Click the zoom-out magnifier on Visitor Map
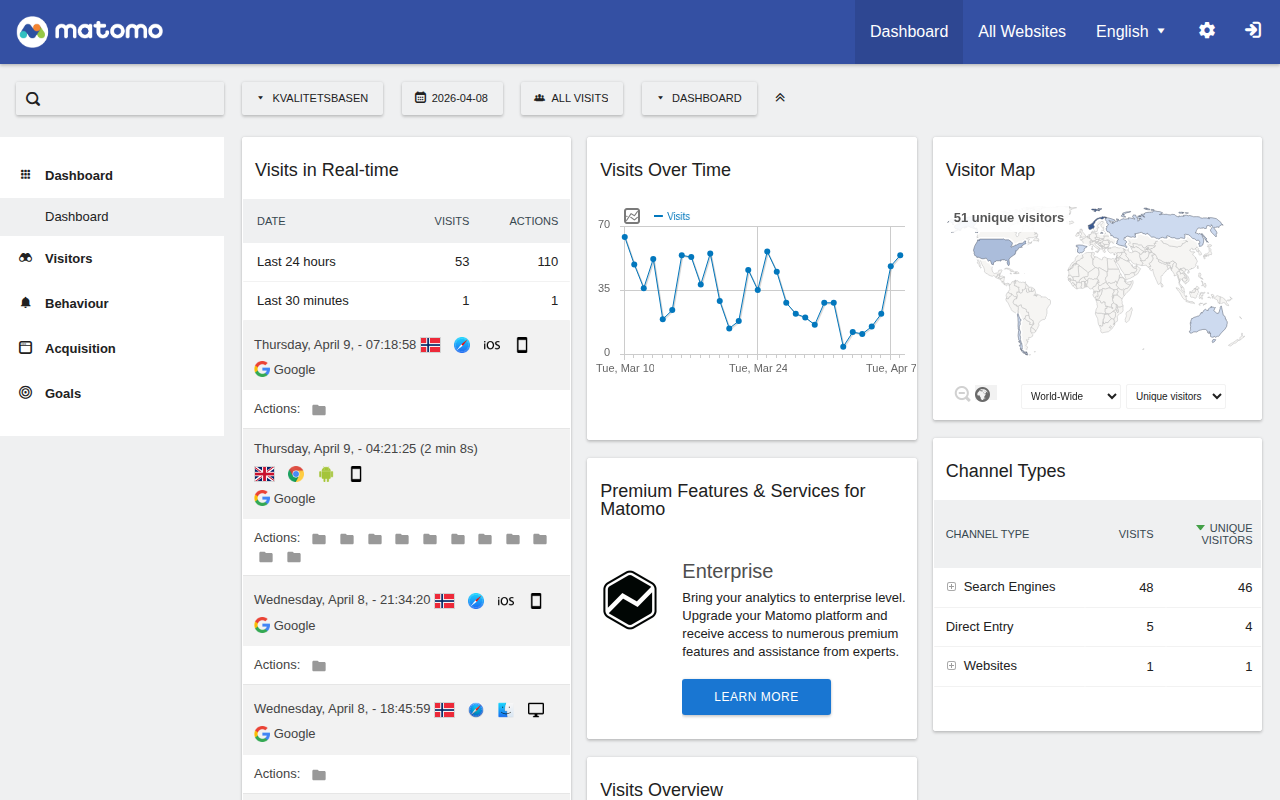The width and height of the screenshot is (1280, 800). (x=962, y=395)
